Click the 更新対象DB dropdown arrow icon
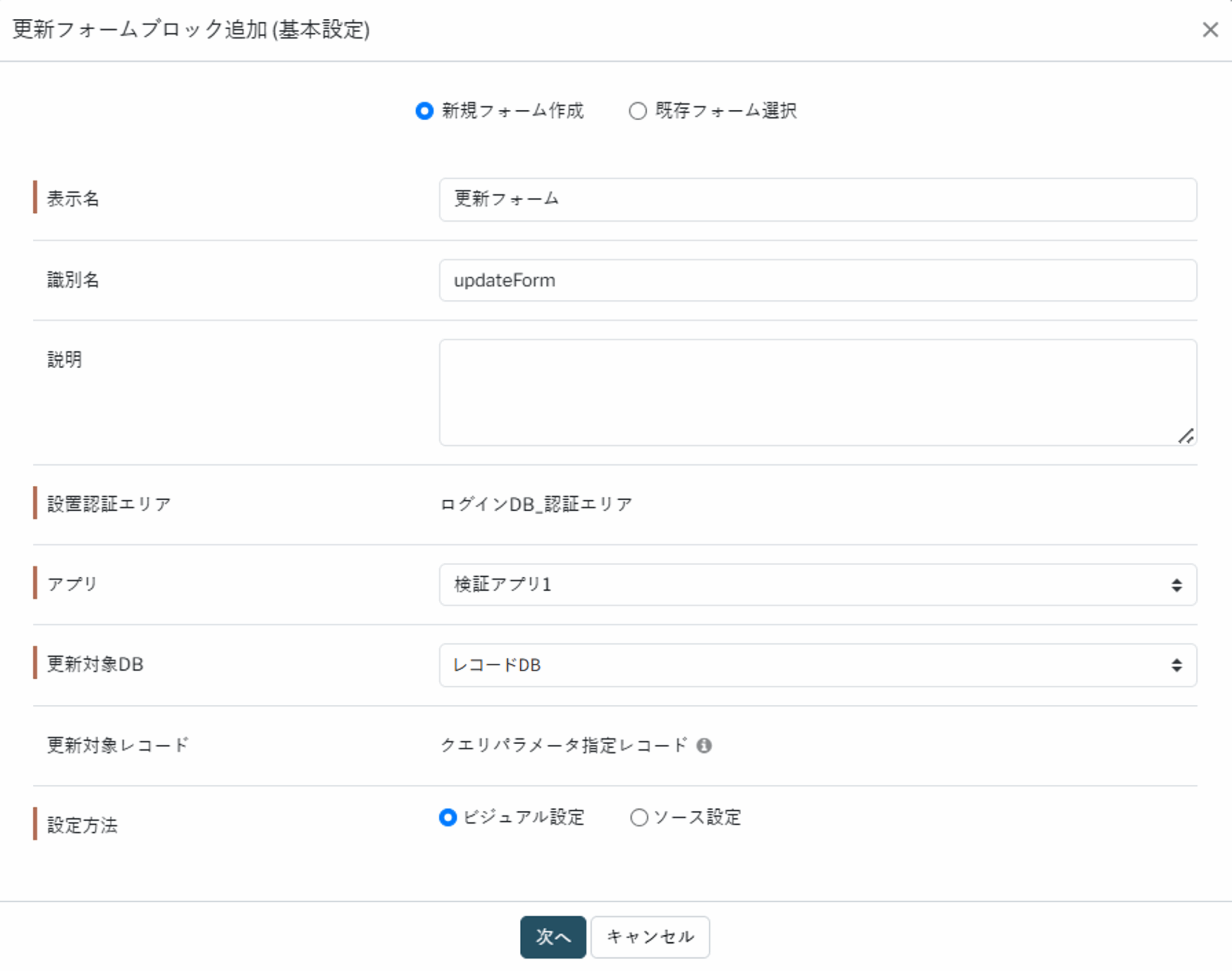Viewport: 1232px width, 971px height. (x=1176, y=665)
